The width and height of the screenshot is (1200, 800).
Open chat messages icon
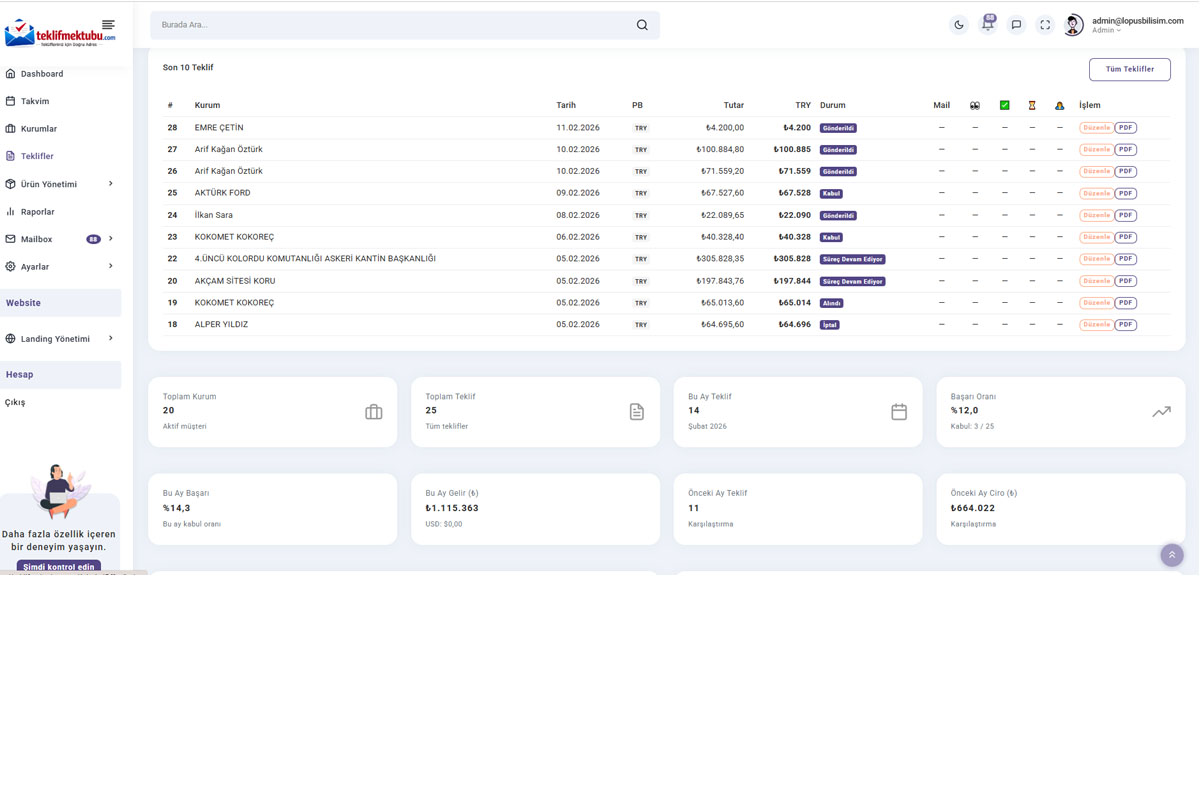click(1016, 25)
